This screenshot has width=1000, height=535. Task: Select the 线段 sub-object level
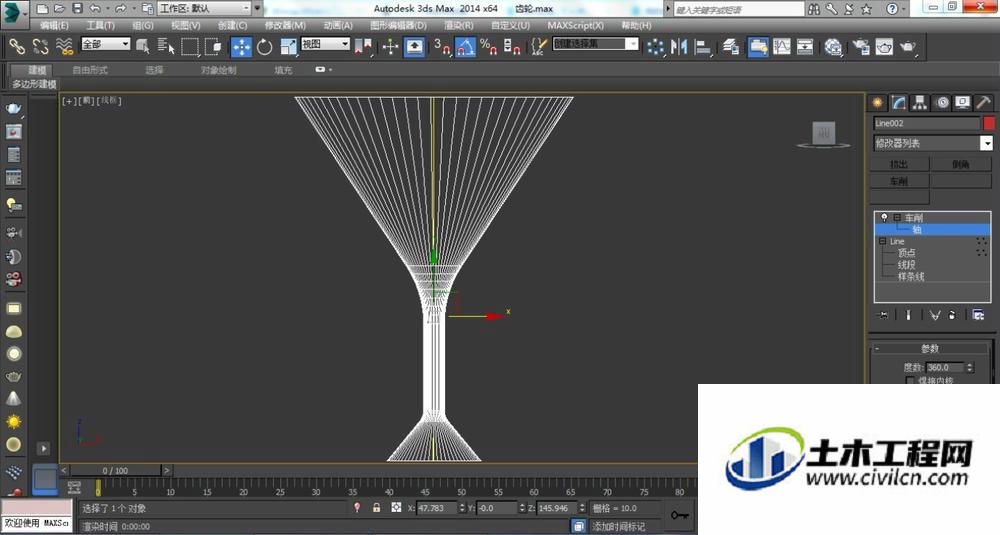[906, 265]
